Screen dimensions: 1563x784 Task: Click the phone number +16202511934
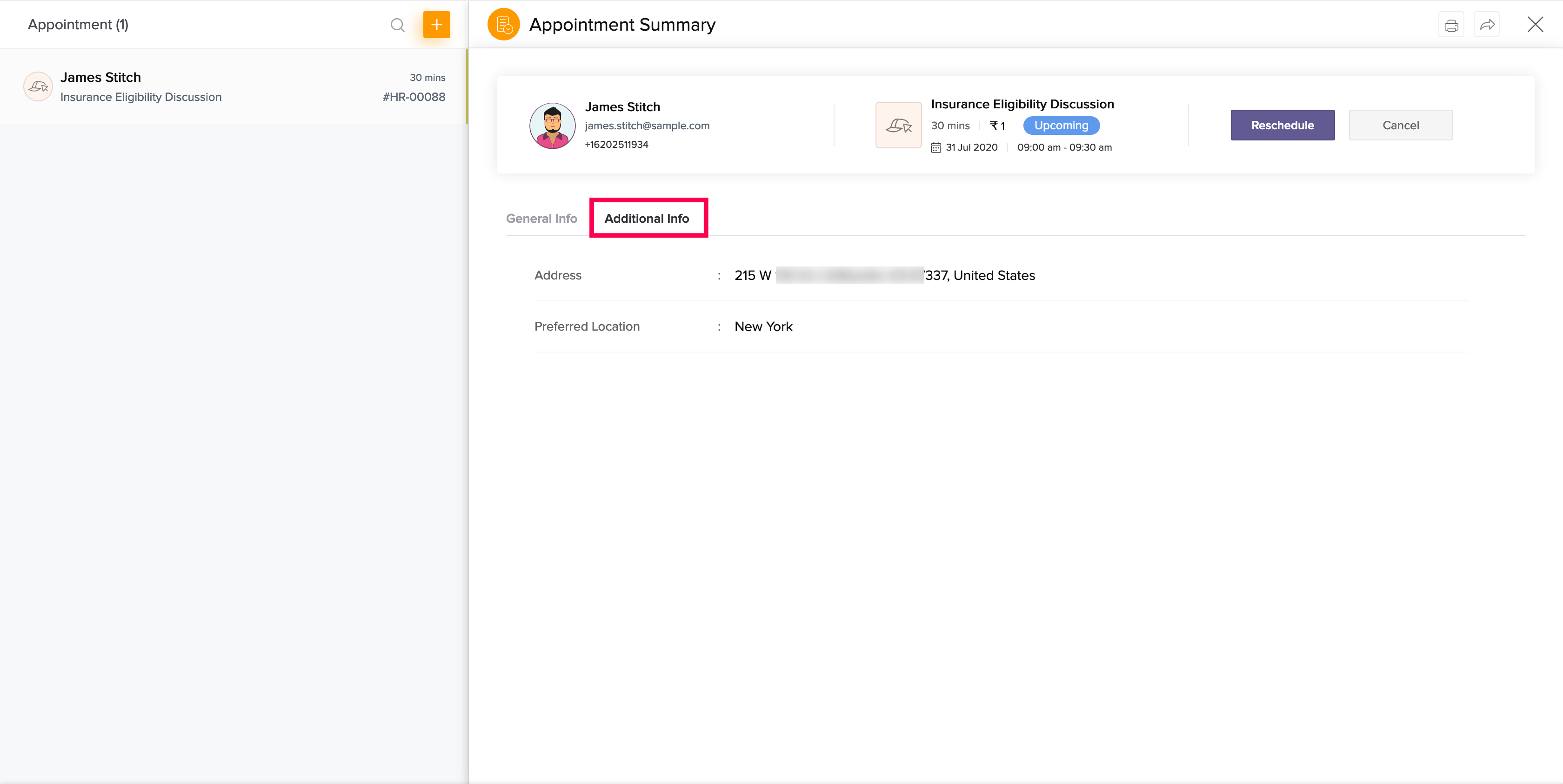tap(616, 144)
